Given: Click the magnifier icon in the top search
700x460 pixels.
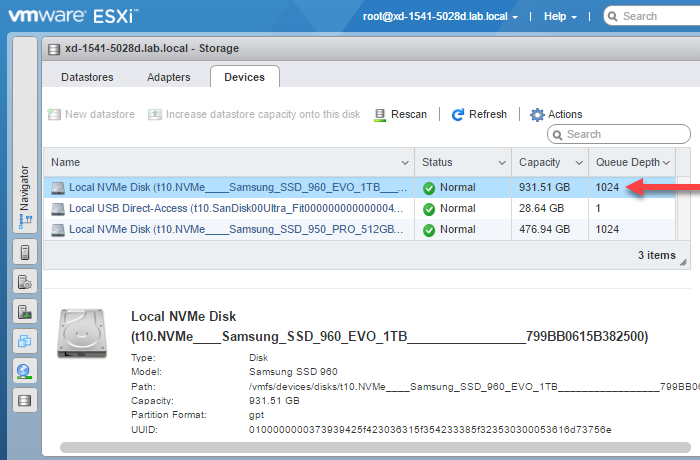Looking at the screenshot, I should [x=612, y=17].
